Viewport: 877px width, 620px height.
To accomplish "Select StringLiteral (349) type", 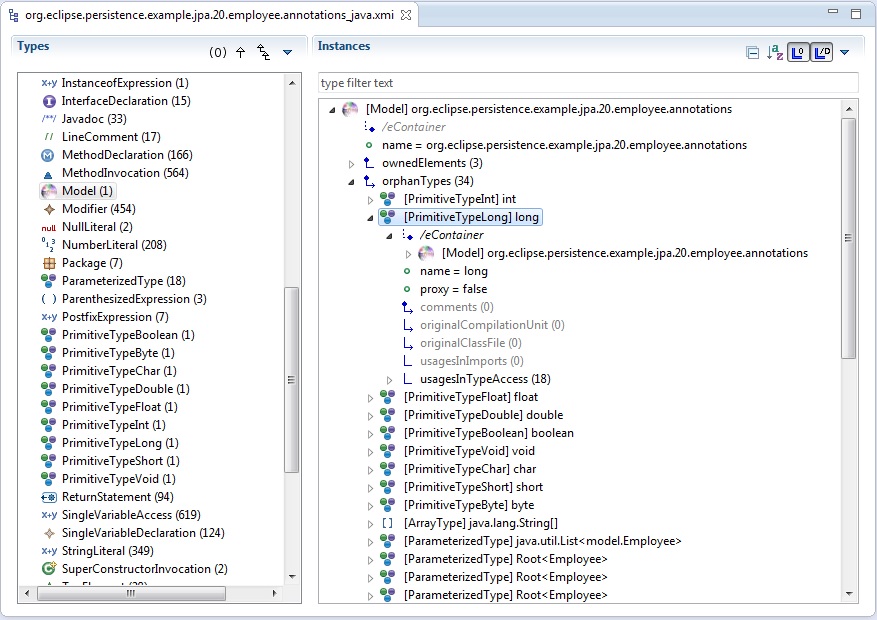I will (108, 551).
